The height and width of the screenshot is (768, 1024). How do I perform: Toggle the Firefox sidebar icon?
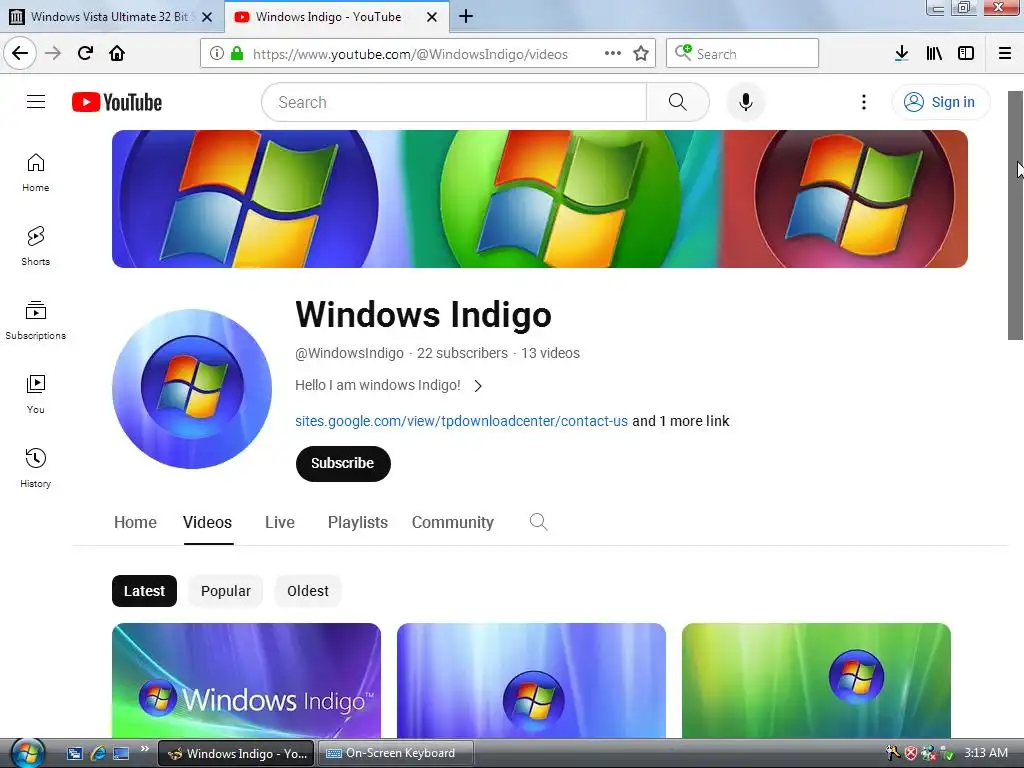click(966, 54)
